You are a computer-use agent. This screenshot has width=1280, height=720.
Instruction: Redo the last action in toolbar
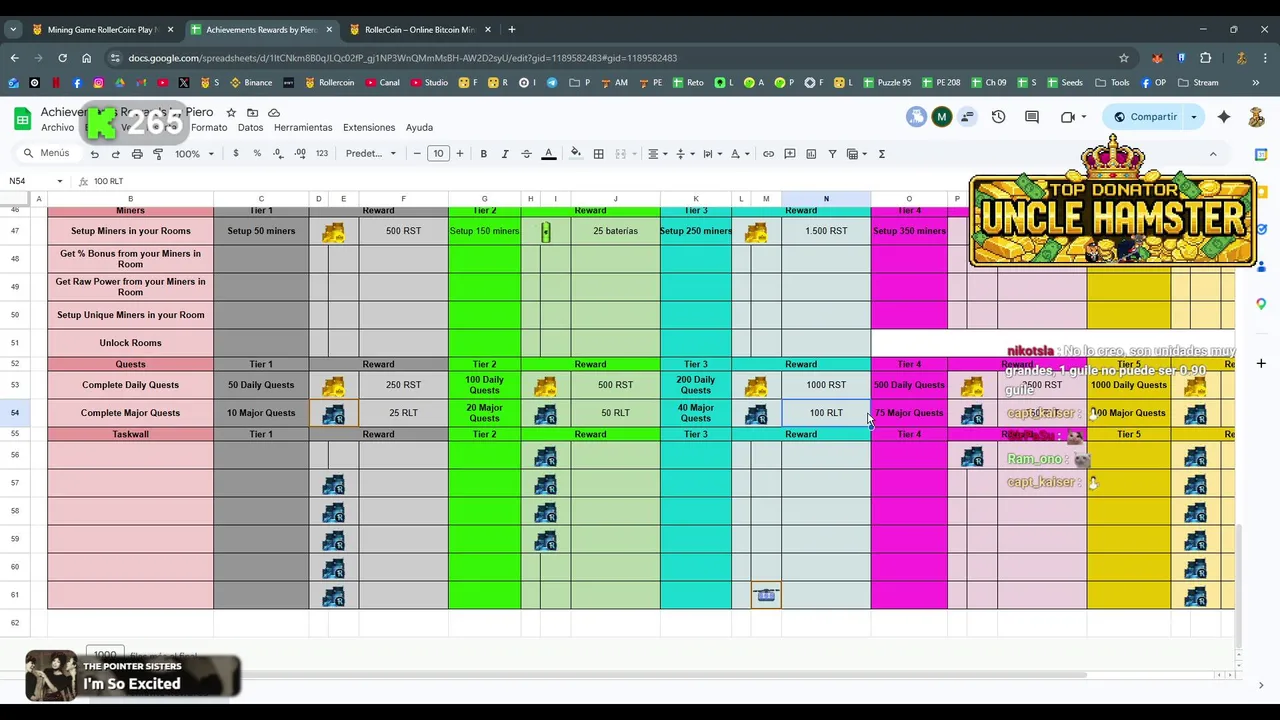(x=115, y=154)
